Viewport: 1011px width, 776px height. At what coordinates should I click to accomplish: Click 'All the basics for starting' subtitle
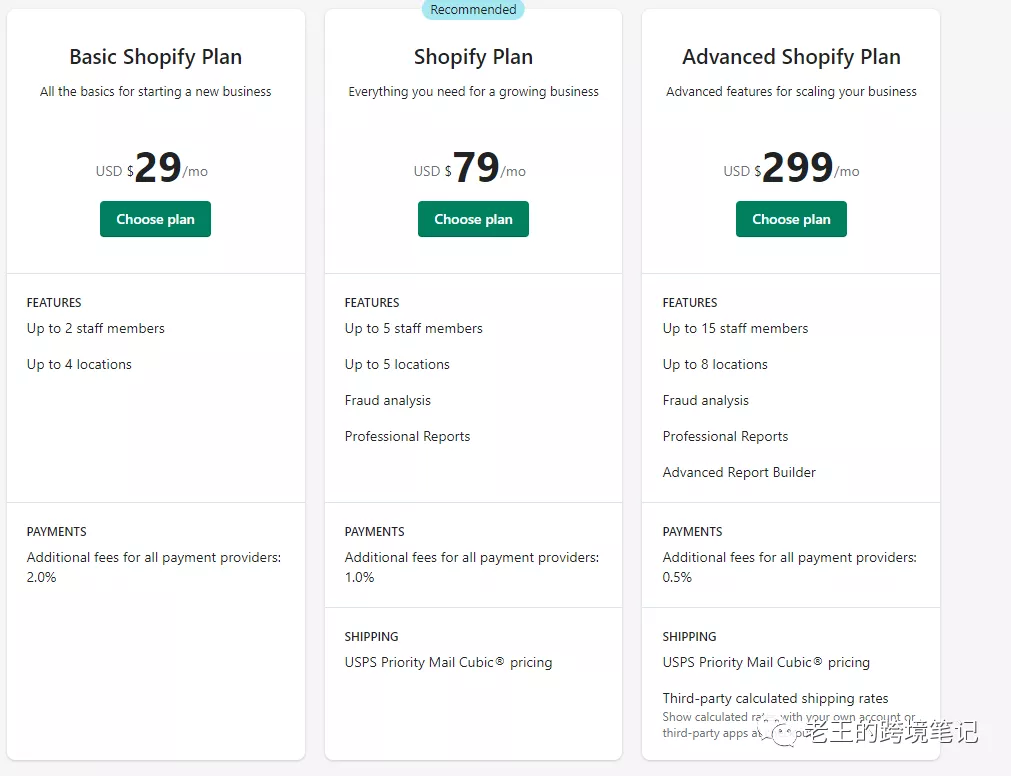(155, 91)
